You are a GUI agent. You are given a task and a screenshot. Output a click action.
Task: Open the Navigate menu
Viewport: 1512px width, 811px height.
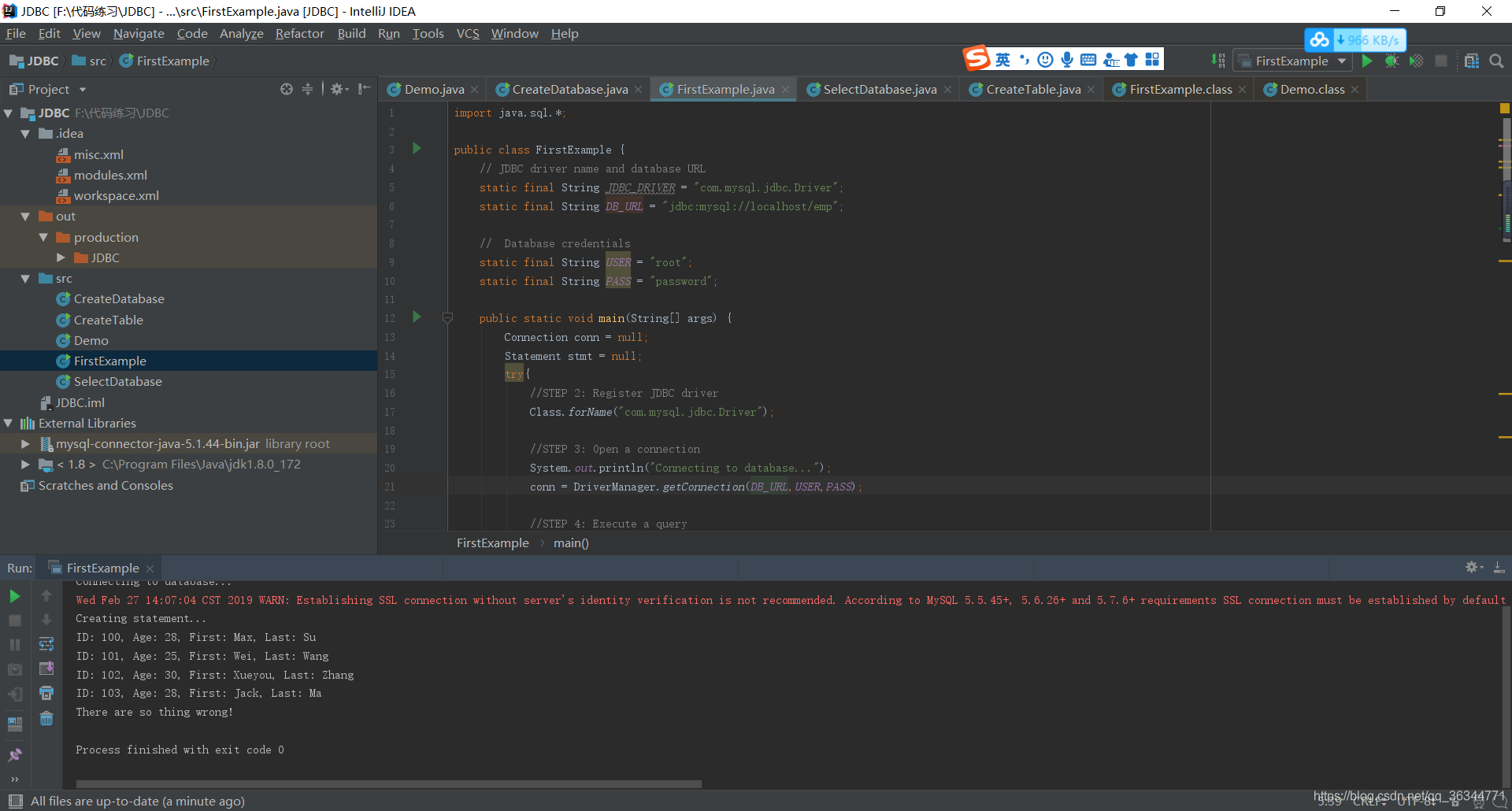point(139,33)
